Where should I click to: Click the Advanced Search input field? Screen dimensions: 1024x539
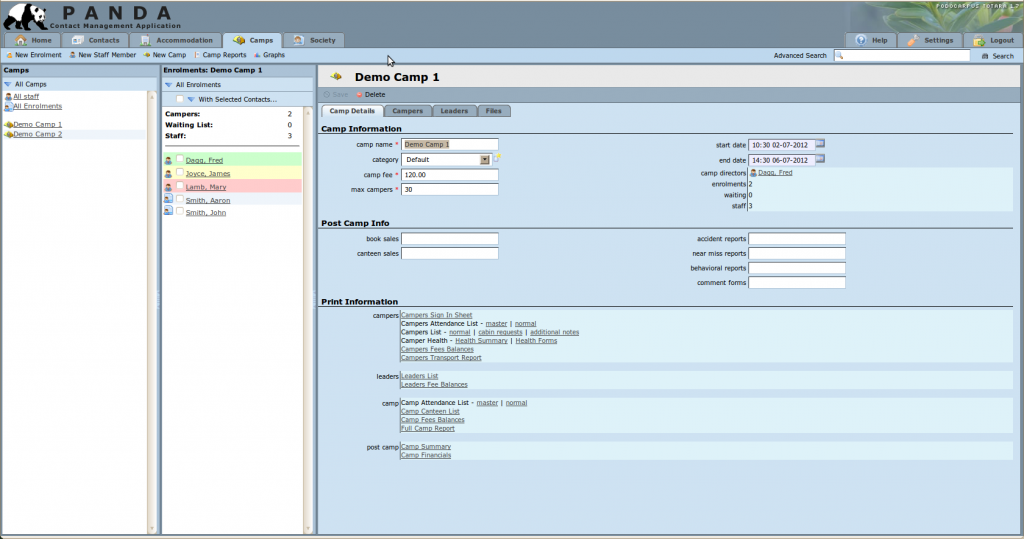coord(902,56)
